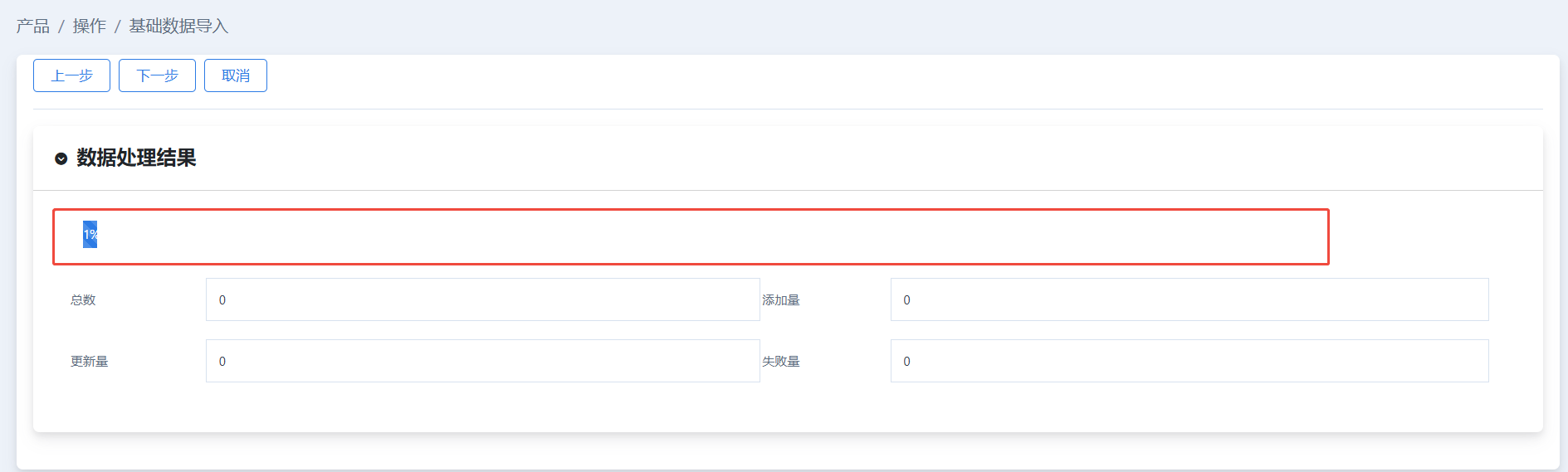Collapse the 数据处理结果 section chevron icon
Image resolution: width=1568 pixels, height=472 pixels.
coord(61,158)
